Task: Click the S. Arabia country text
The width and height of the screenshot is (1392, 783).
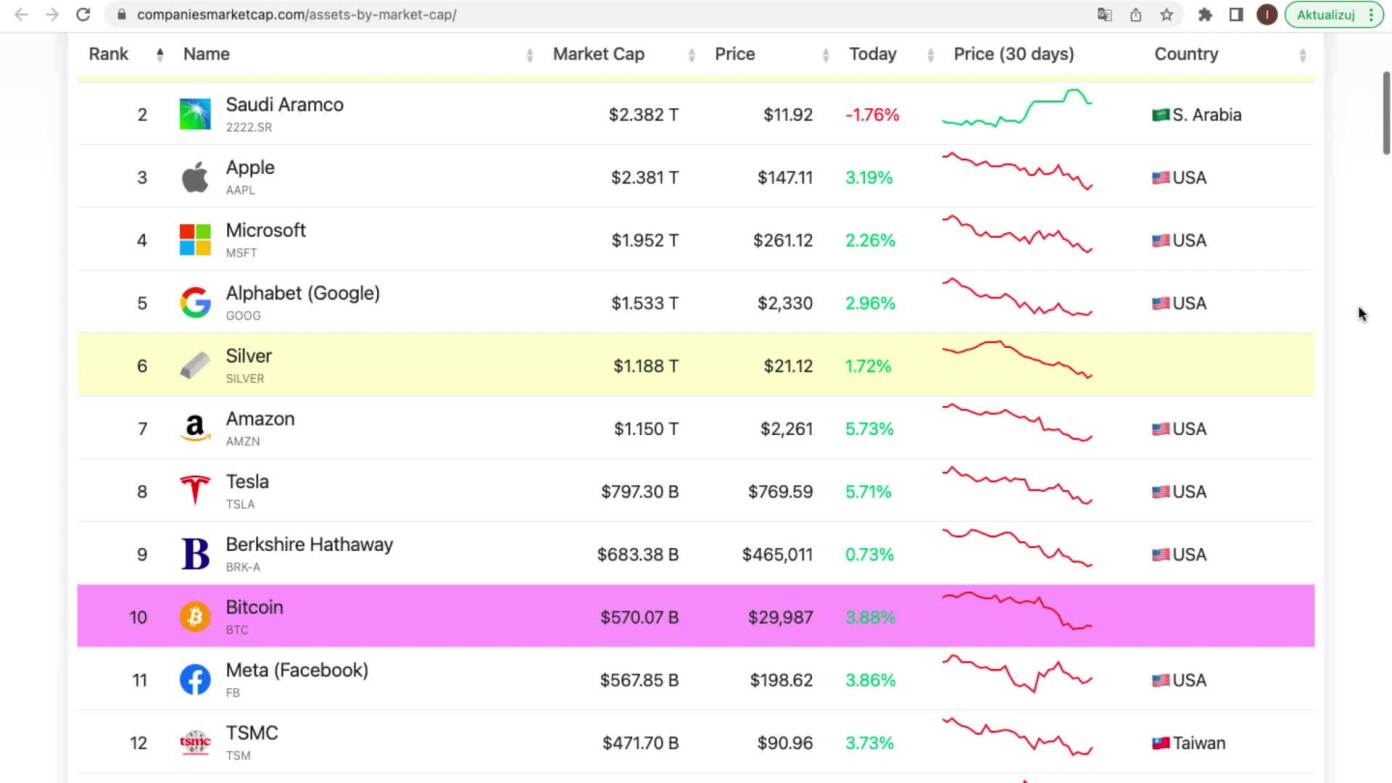Action: (x=1207, y=115)
